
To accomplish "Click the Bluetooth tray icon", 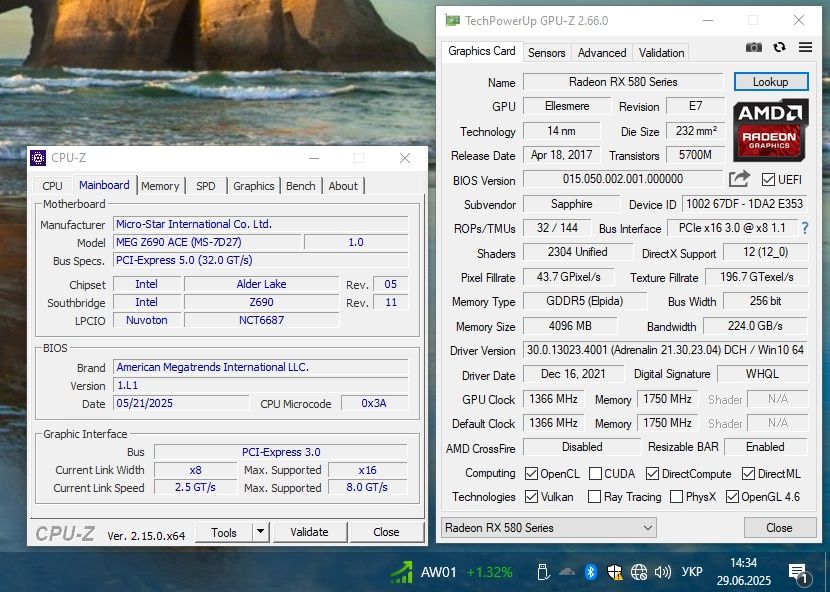I will click(x=591, y=572).
